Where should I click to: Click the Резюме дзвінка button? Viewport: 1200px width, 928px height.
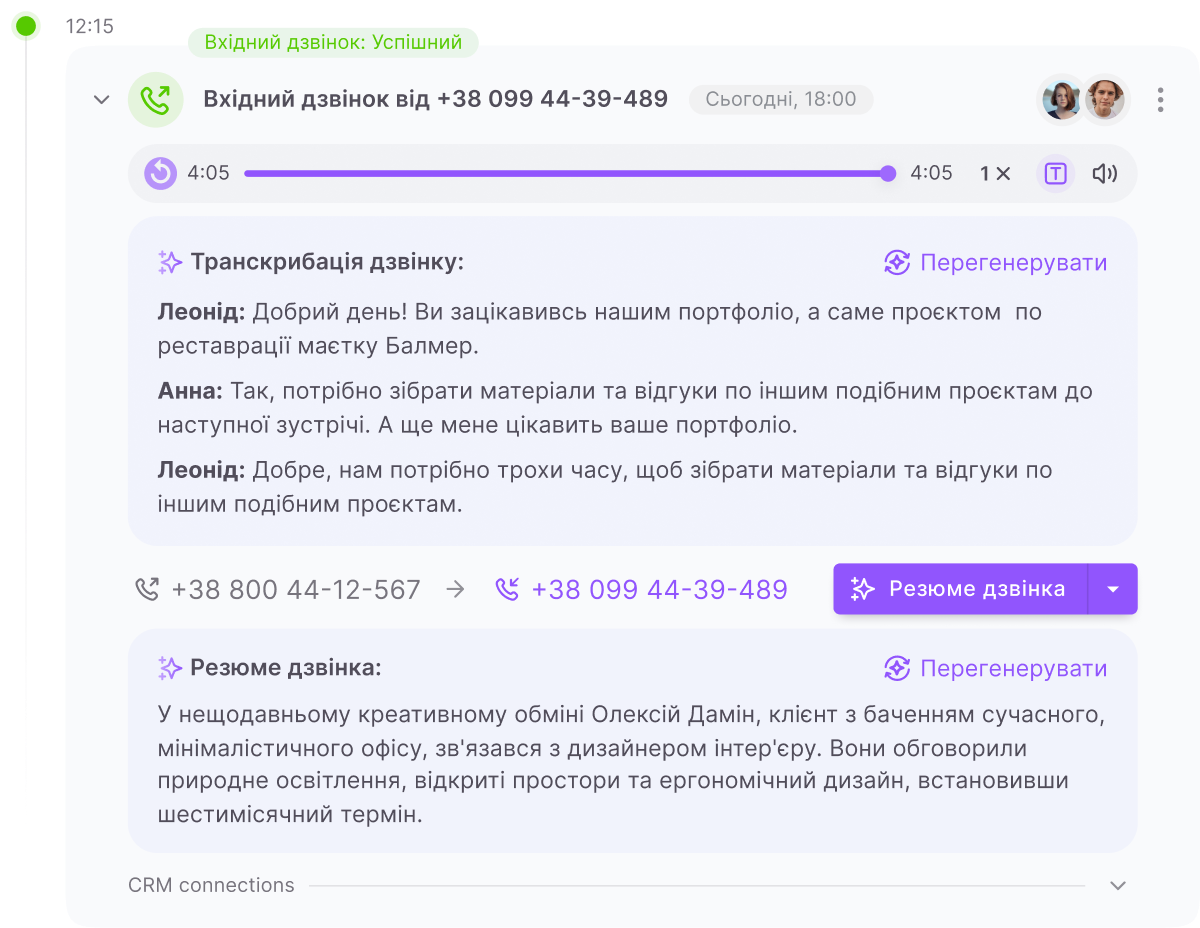tap(960, 589)
